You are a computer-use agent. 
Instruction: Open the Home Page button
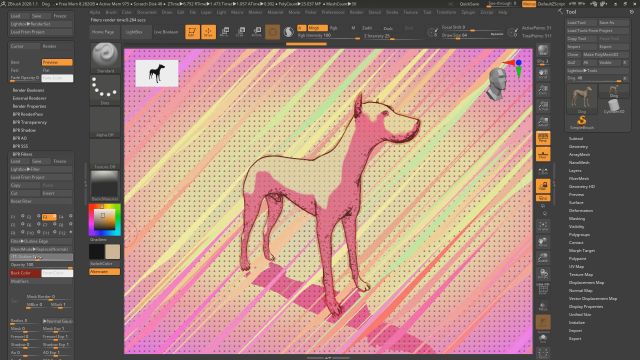tap(103, 32)
